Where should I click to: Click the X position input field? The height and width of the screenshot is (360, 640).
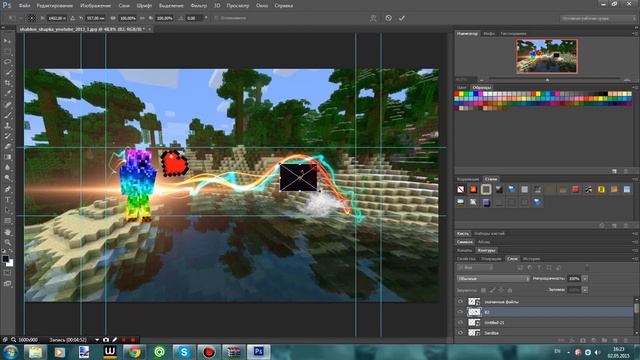pyautogui.click(x=57, y=18)
